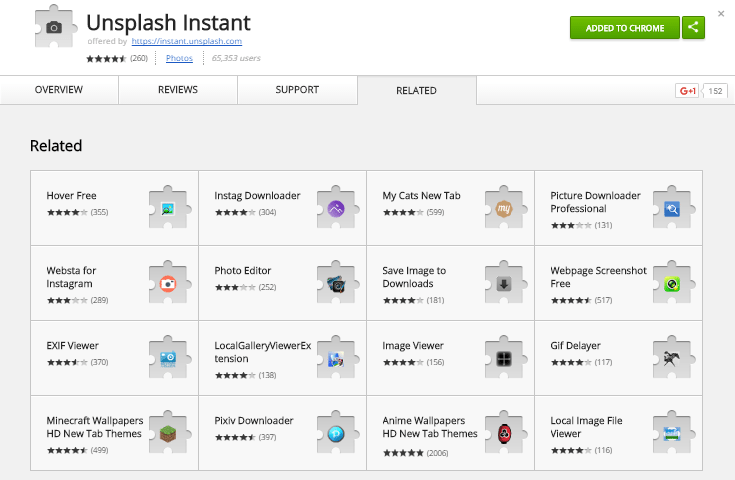
Task: Click the Minecraft Wallpapers grass block icon
Action: point(170,433)
